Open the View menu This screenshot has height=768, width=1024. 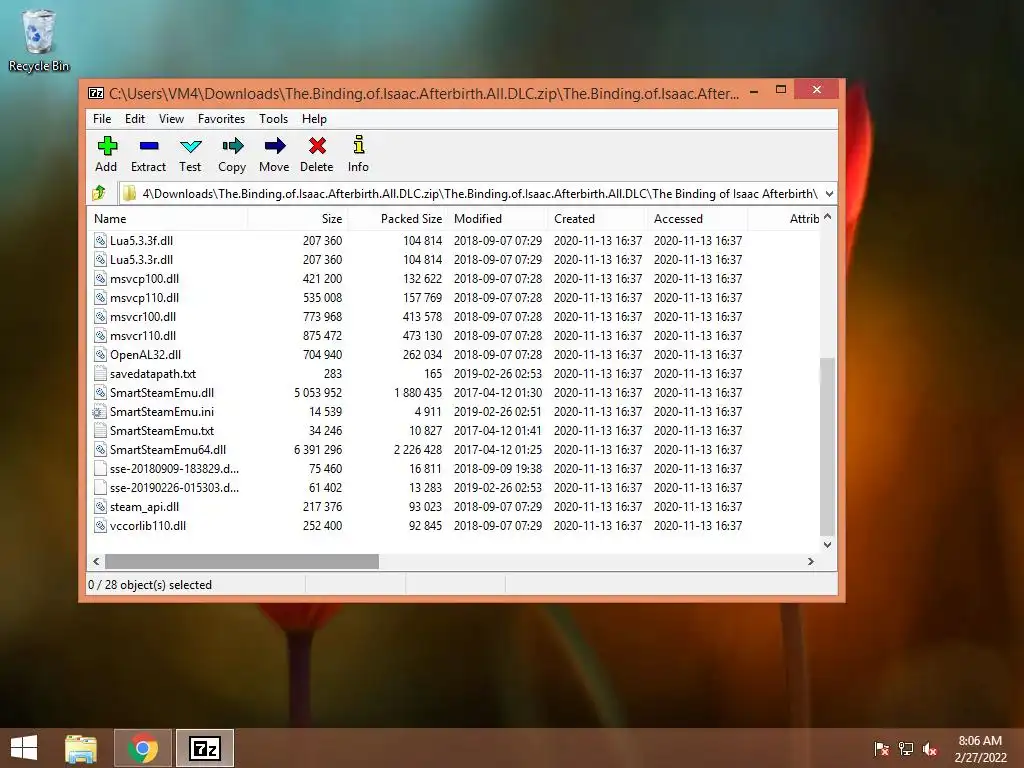coord(171,119)
